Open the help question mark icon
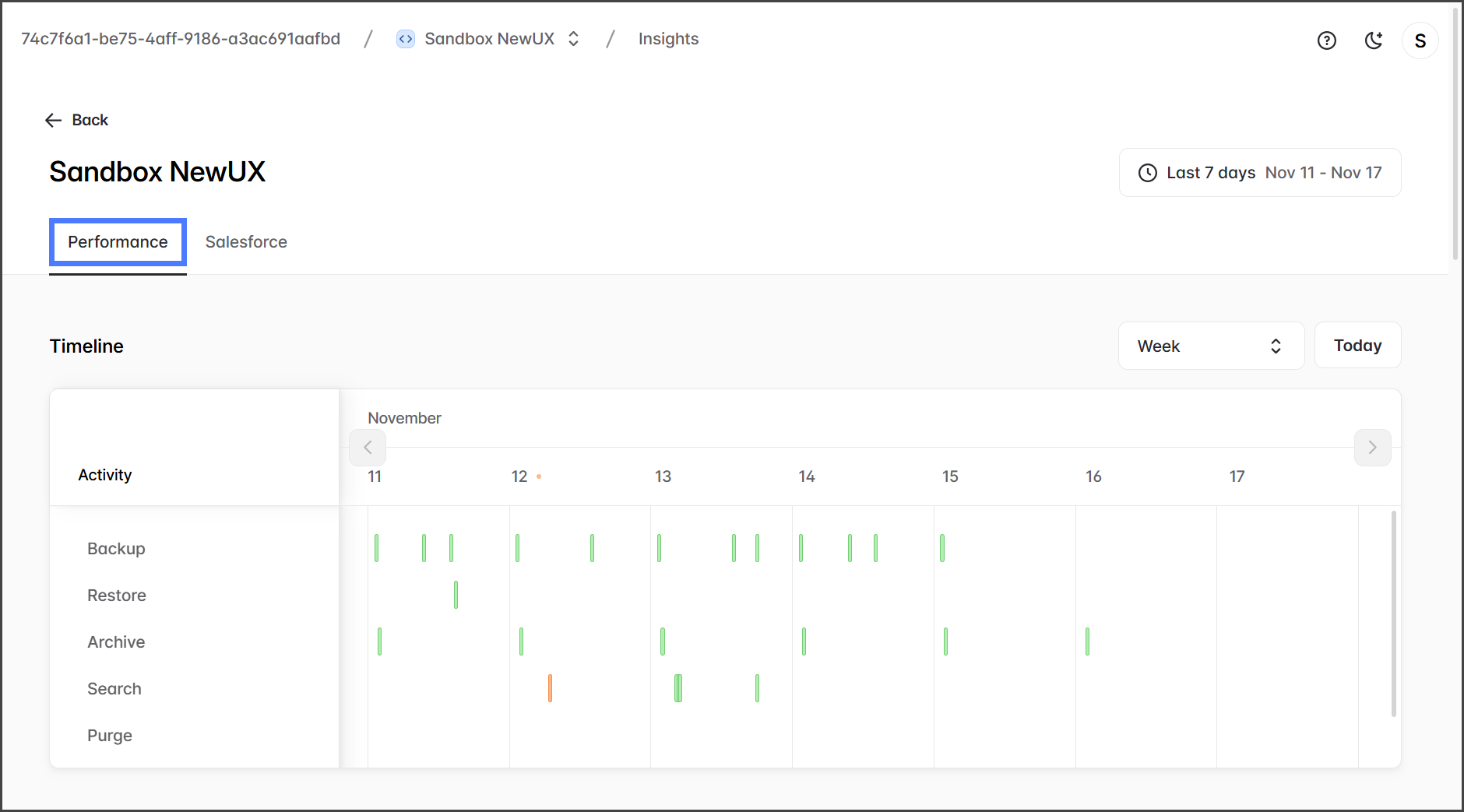1464x812 pixels. tap(1326, 40)
